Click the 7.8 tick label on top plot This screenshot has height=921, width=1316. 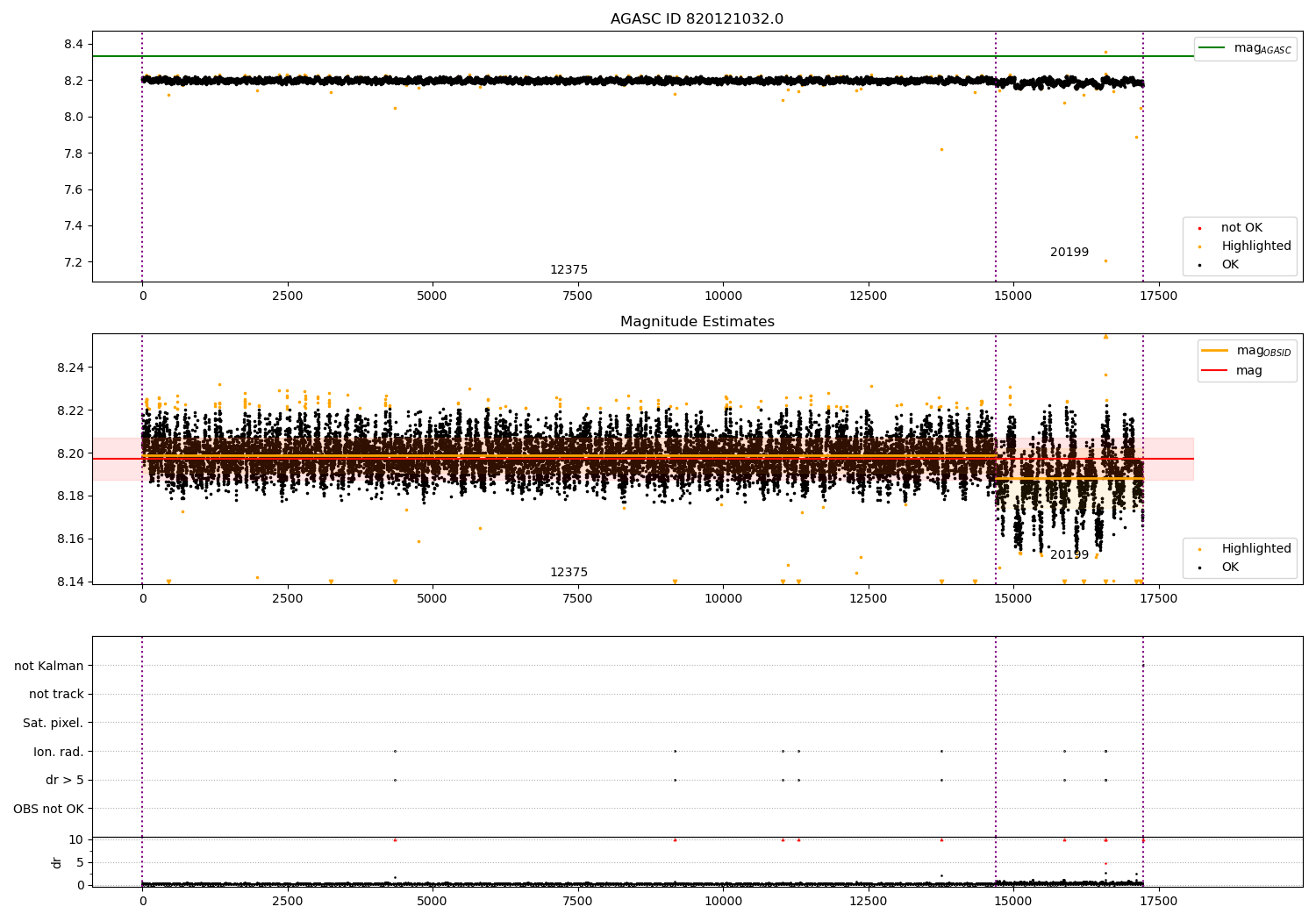(74, 154)
